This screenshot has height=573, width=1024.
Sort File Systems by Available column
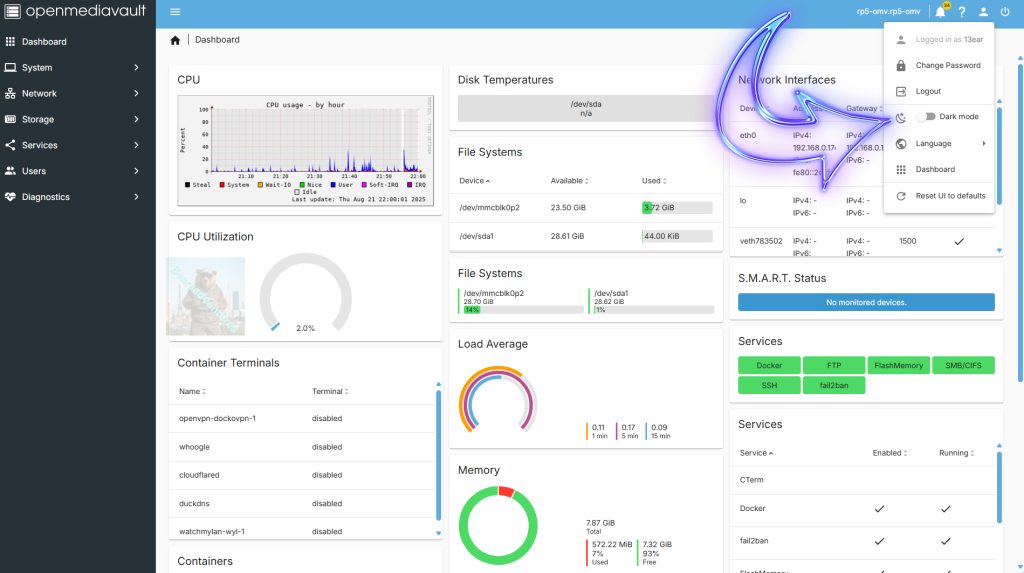[x=569, y=181]
